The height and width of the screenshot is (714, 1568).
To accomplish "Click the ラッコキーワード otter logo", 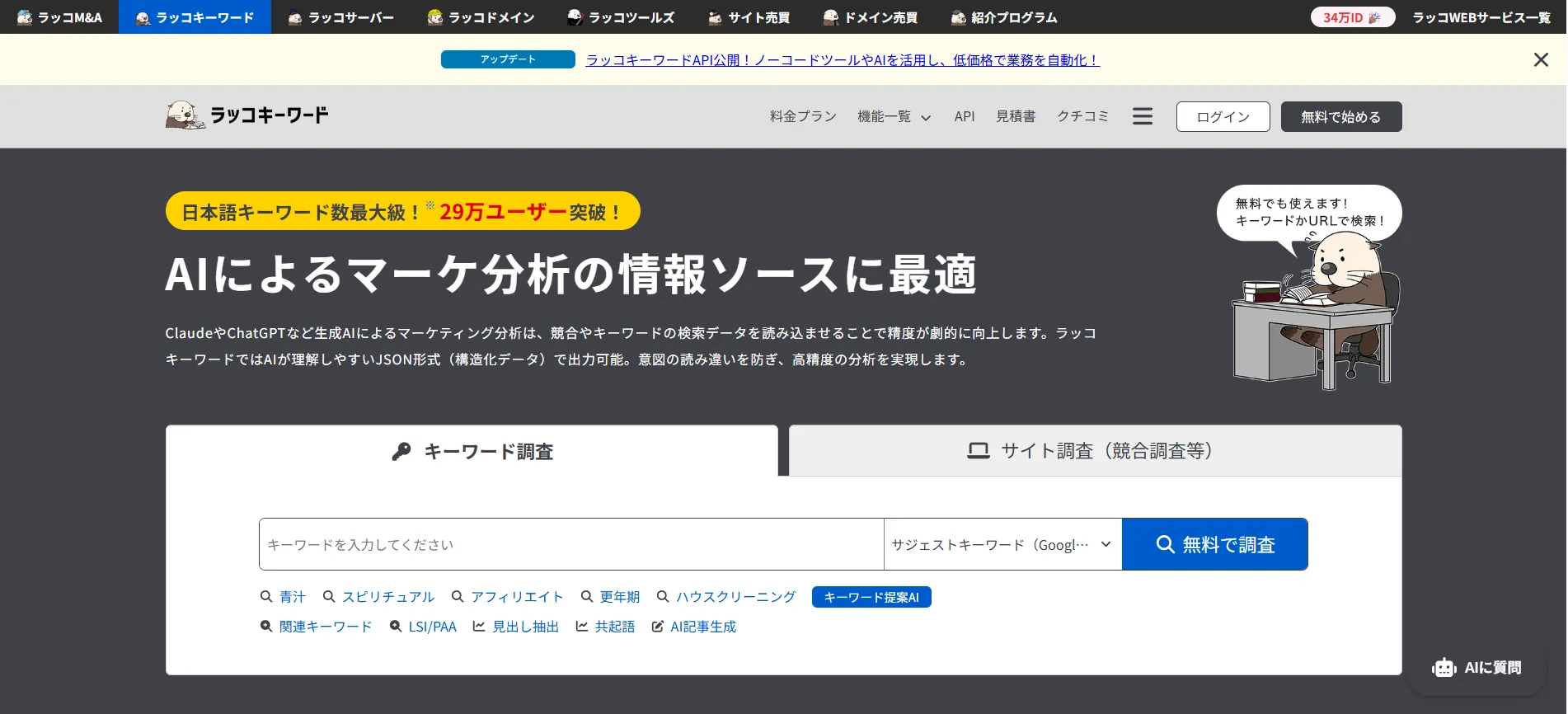I will (x=246, y=115).
